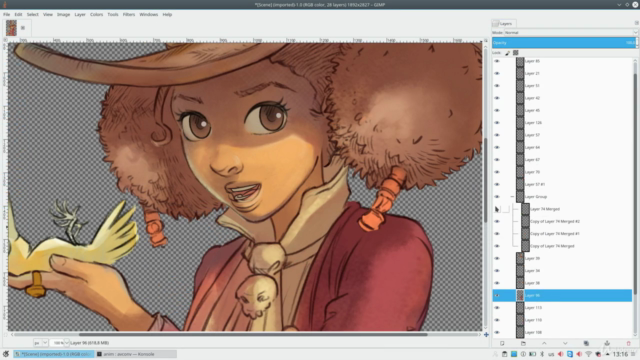Raise the layer with up arrow
The width and height of the screenshot is (640, 360).
(544, 343)
